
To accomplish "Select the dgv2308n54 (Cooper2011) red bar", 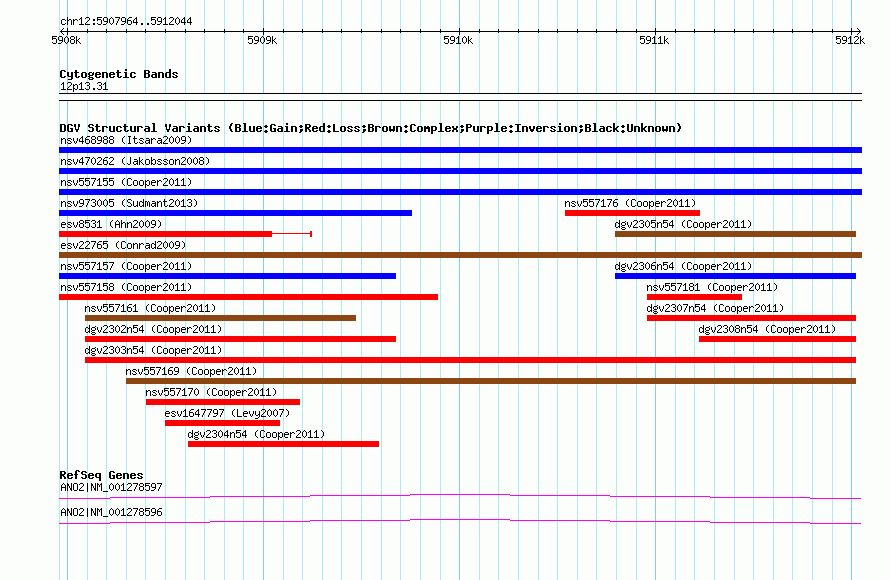I will coord(777,339).
